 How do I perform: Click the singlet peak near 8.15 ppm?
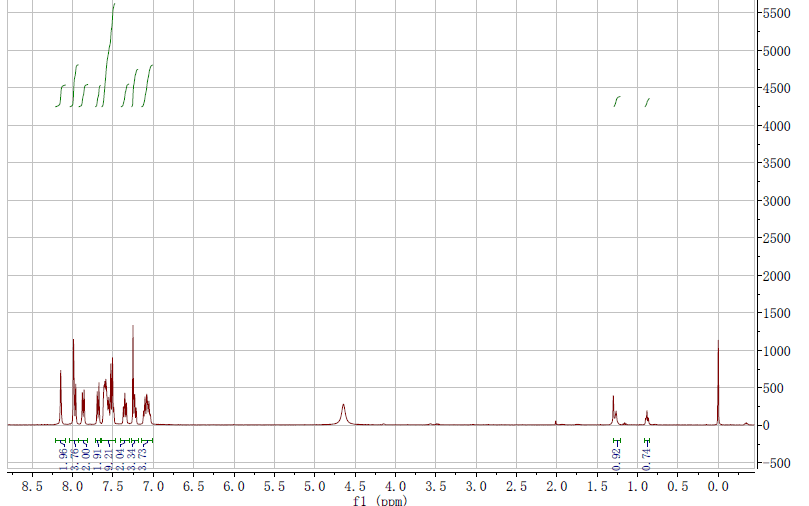point(60,398)
